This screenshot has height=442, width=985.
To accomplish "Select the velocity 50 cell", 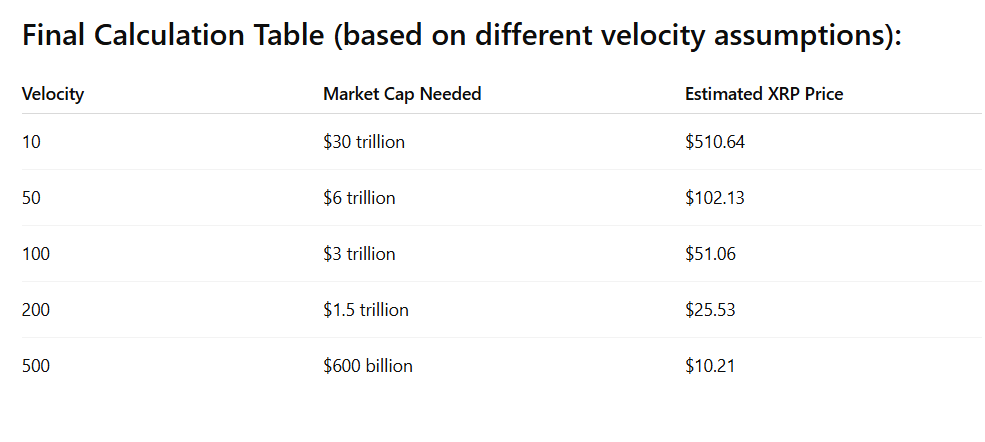I will (32, 198).
